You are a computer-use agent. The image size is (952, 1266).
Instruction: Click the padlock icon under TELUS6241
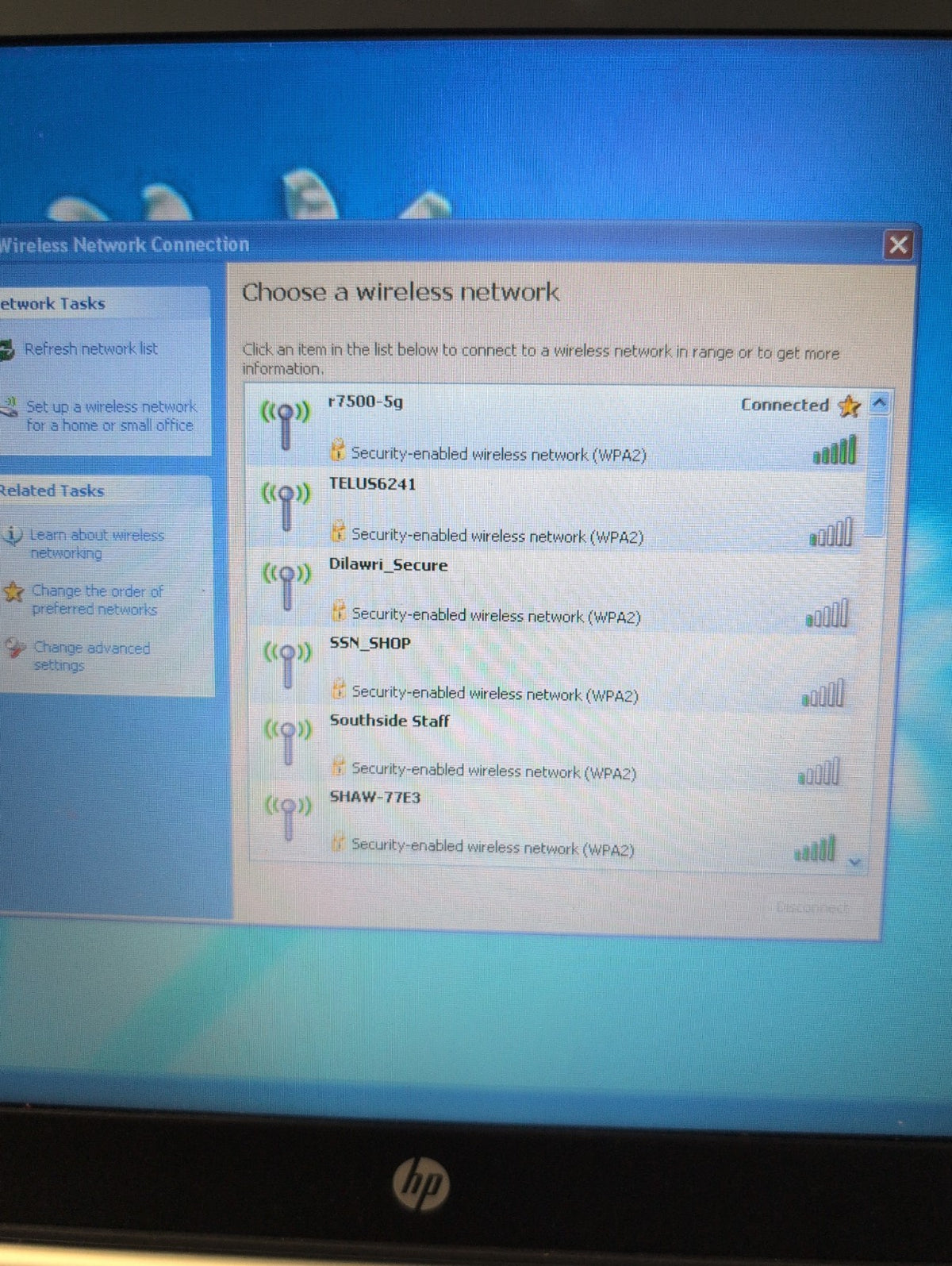[x=339, y=531]
